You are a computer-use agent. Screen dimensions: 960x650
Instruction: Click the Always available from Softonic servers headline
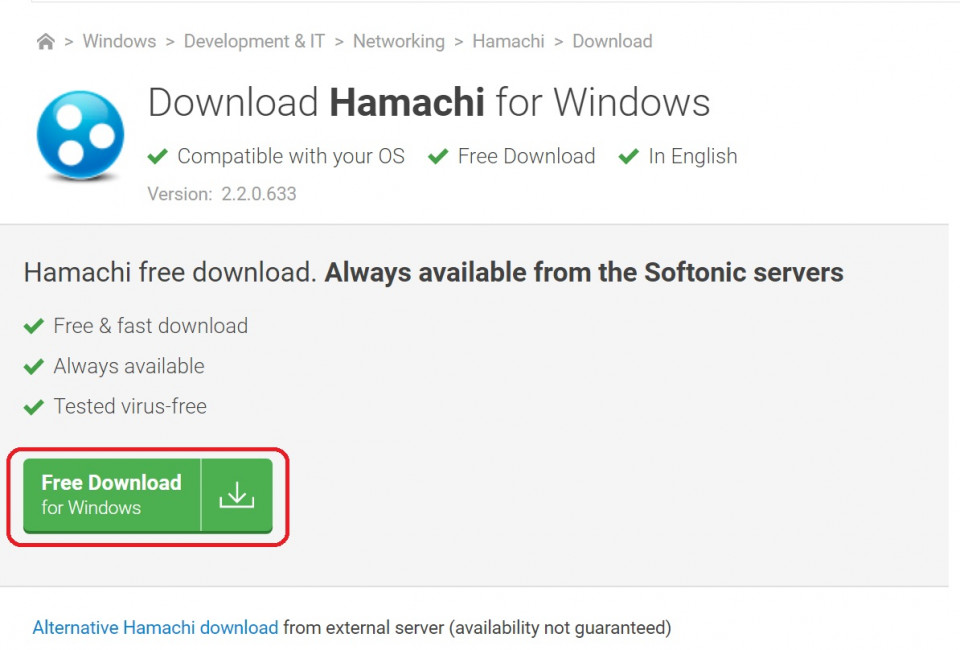click(x=584, y=272)
